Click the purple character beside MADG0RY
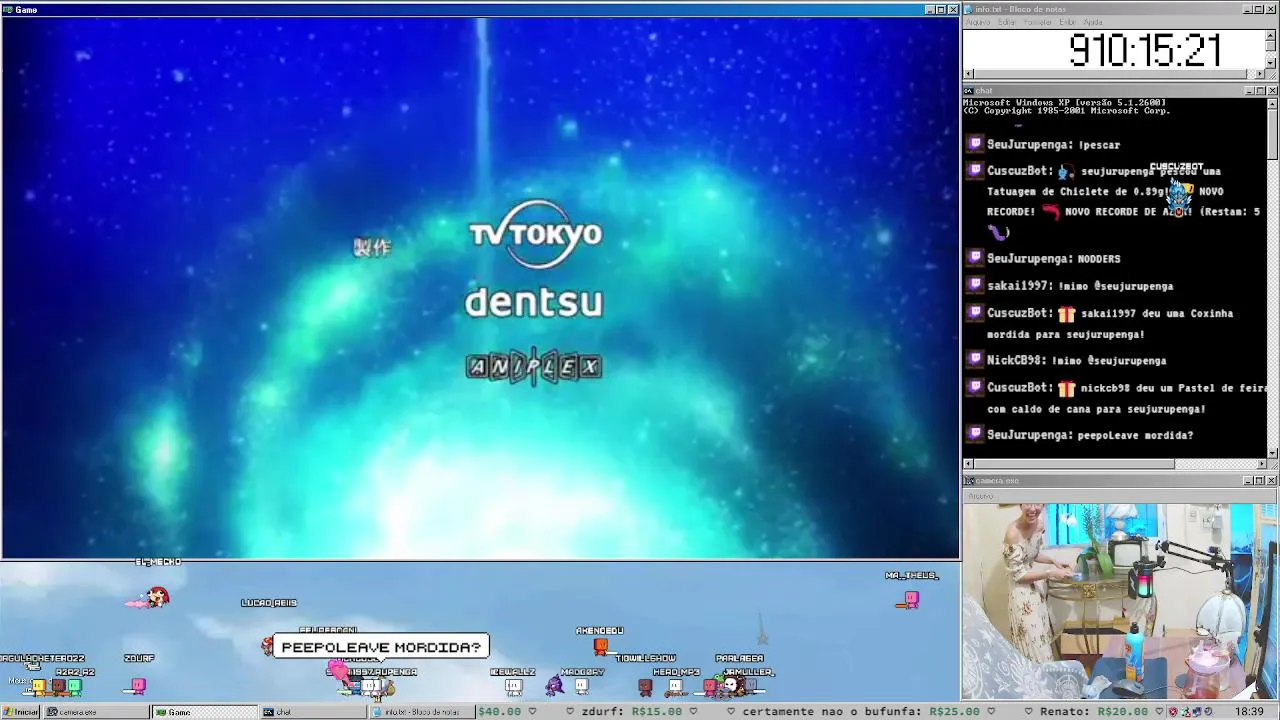Viewport: 1280px width, 720px height. [x=555, y=685]
